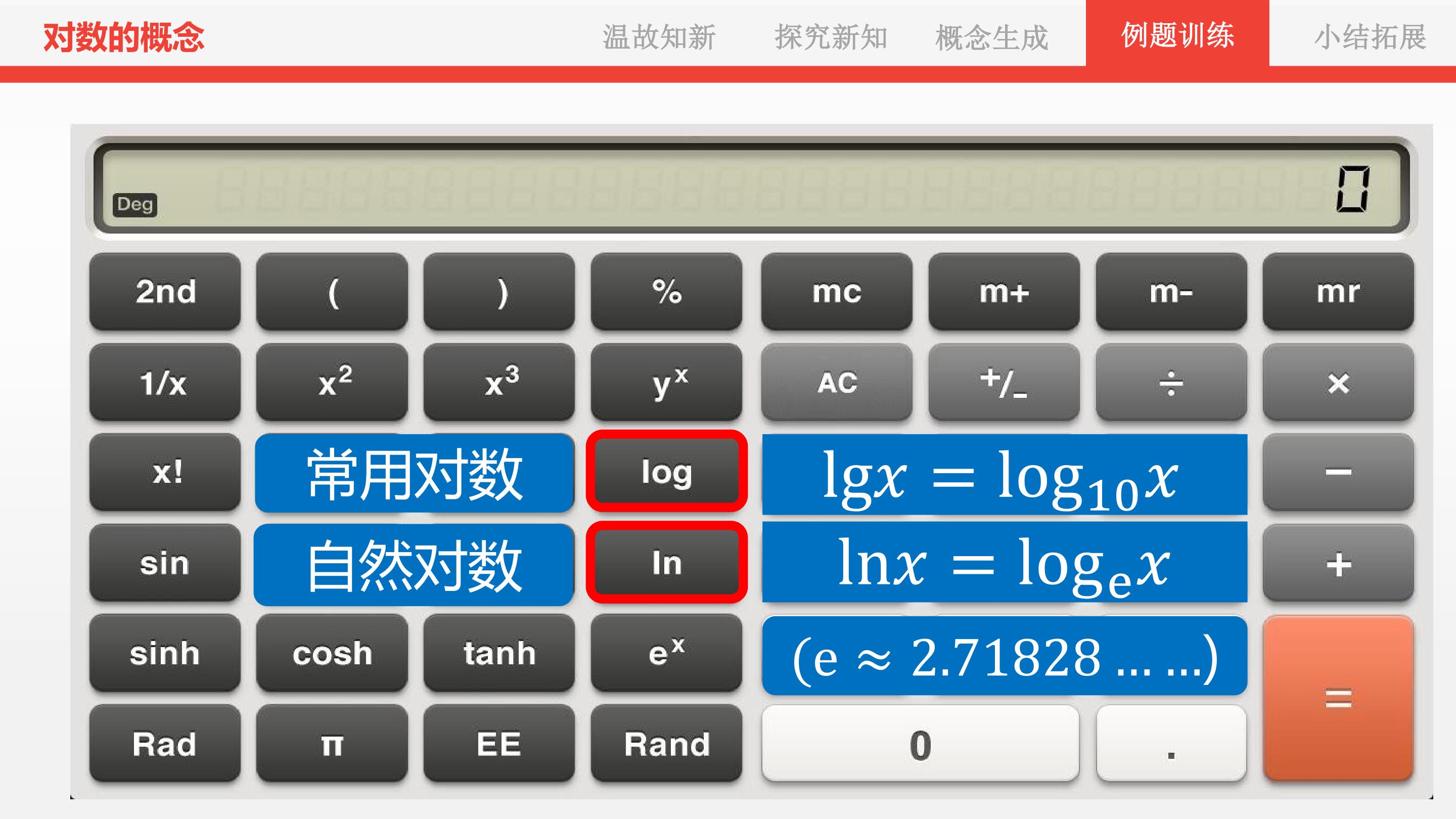Open the 概念生成 section tab
Viewport: 1456px width, 819px height.
click(992, 37)
